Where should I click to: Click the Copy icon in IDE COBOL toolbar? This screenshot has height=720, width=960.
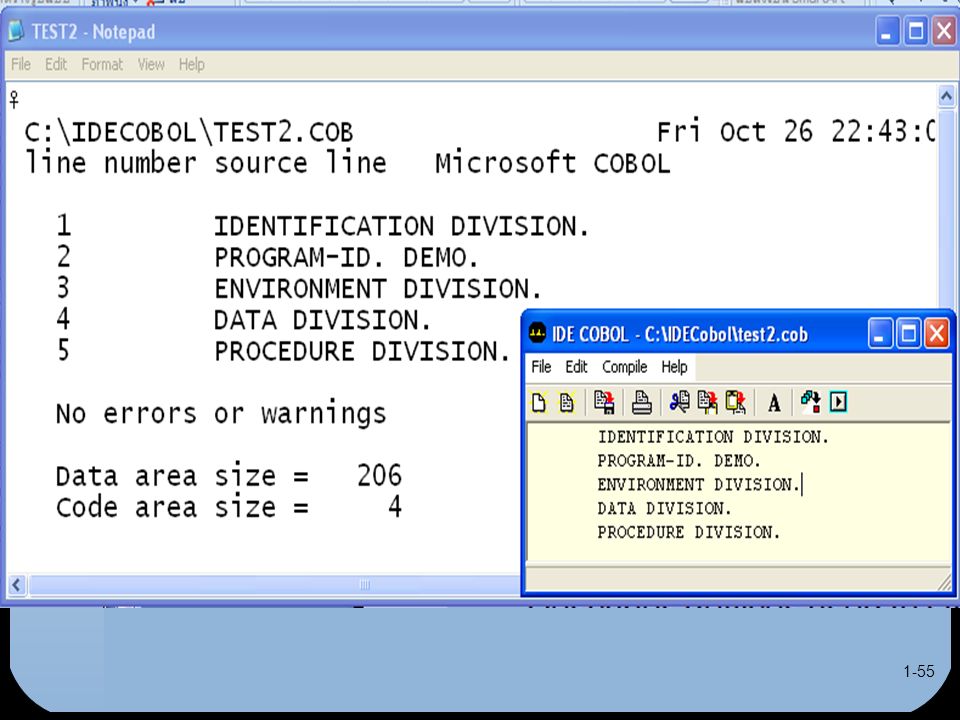coord(707,402)
